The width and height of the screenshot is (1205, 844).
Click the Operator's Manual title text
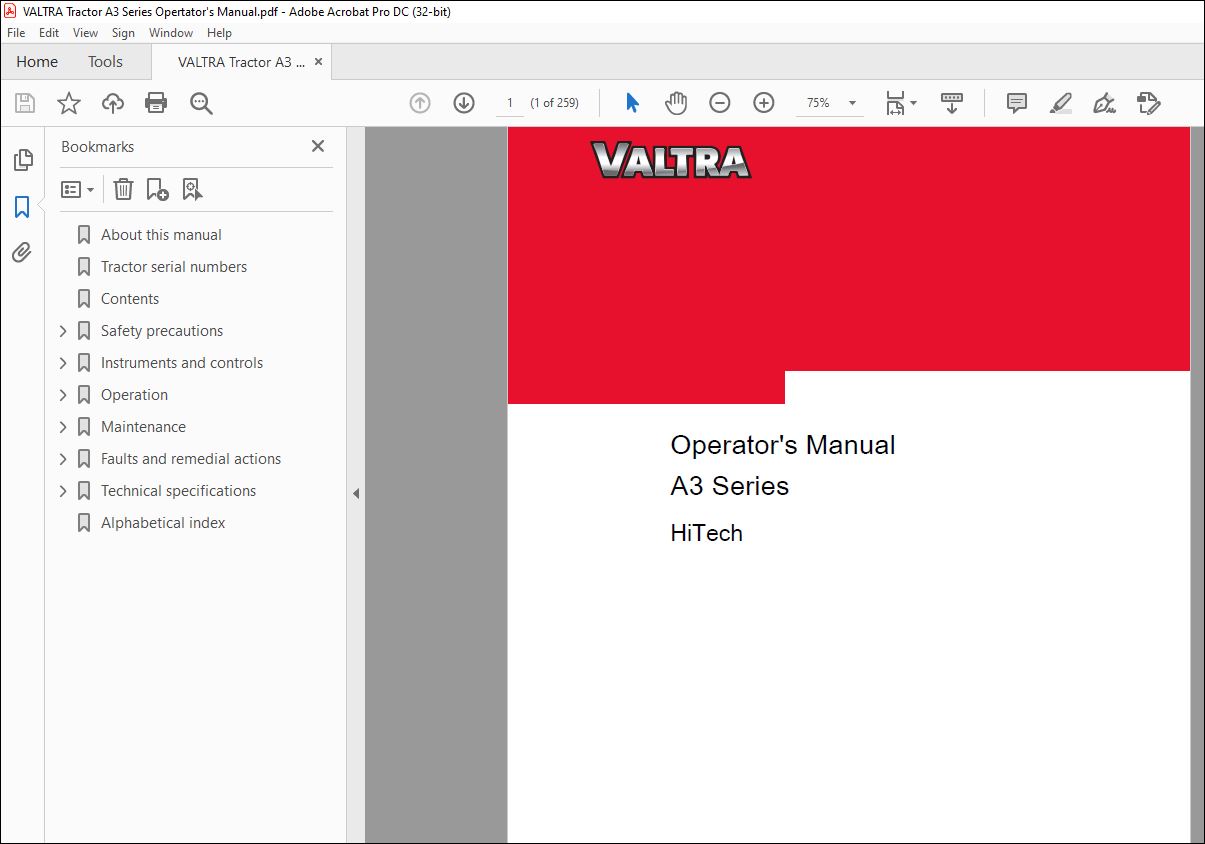pos(783,445)
